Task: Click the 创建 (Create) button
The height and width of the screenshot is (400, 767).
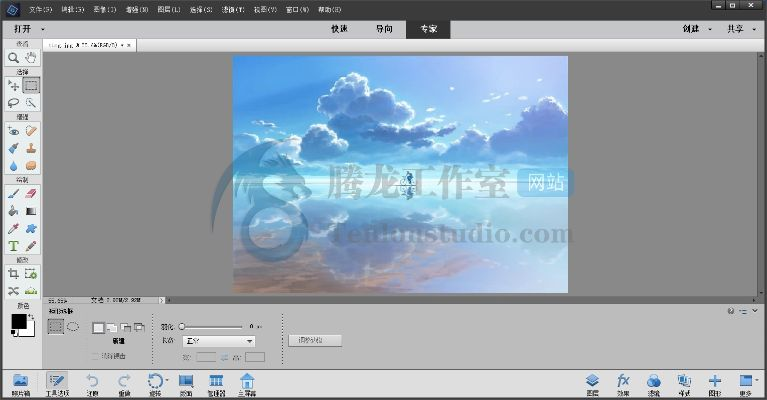Action: 694,29
